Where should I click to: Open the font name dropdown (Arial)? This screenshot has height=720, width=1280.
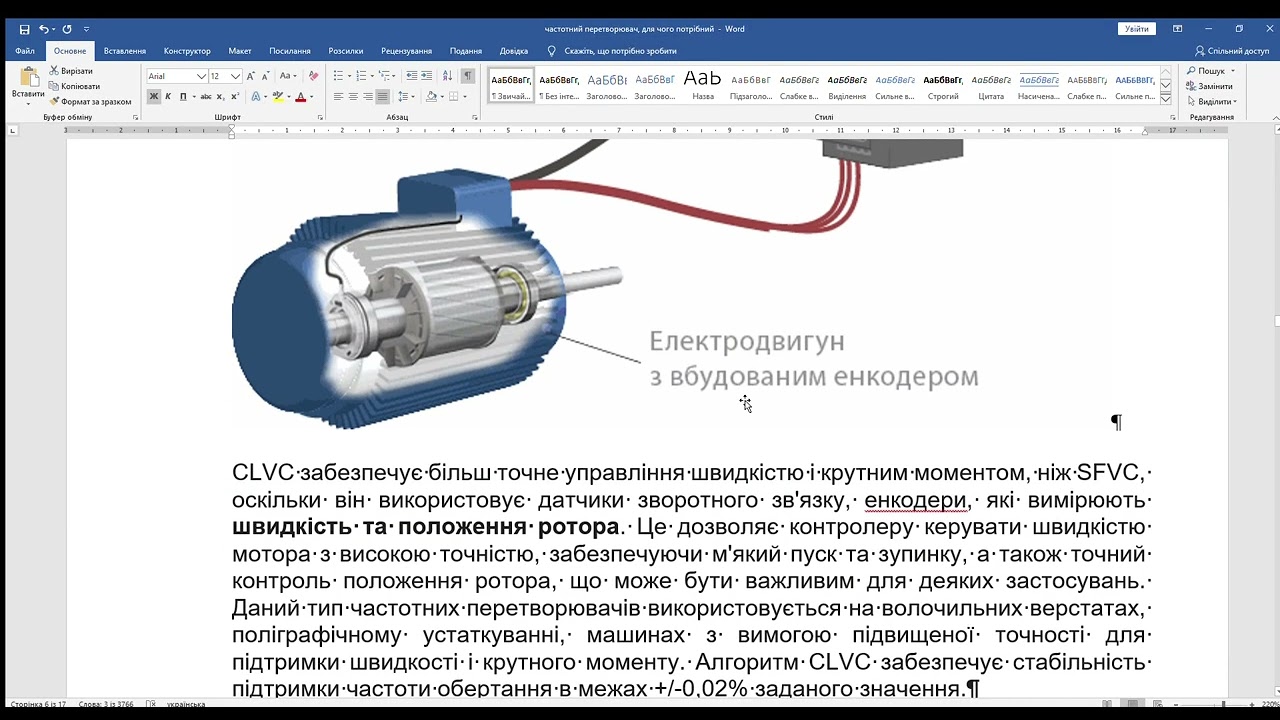(201, 76)
